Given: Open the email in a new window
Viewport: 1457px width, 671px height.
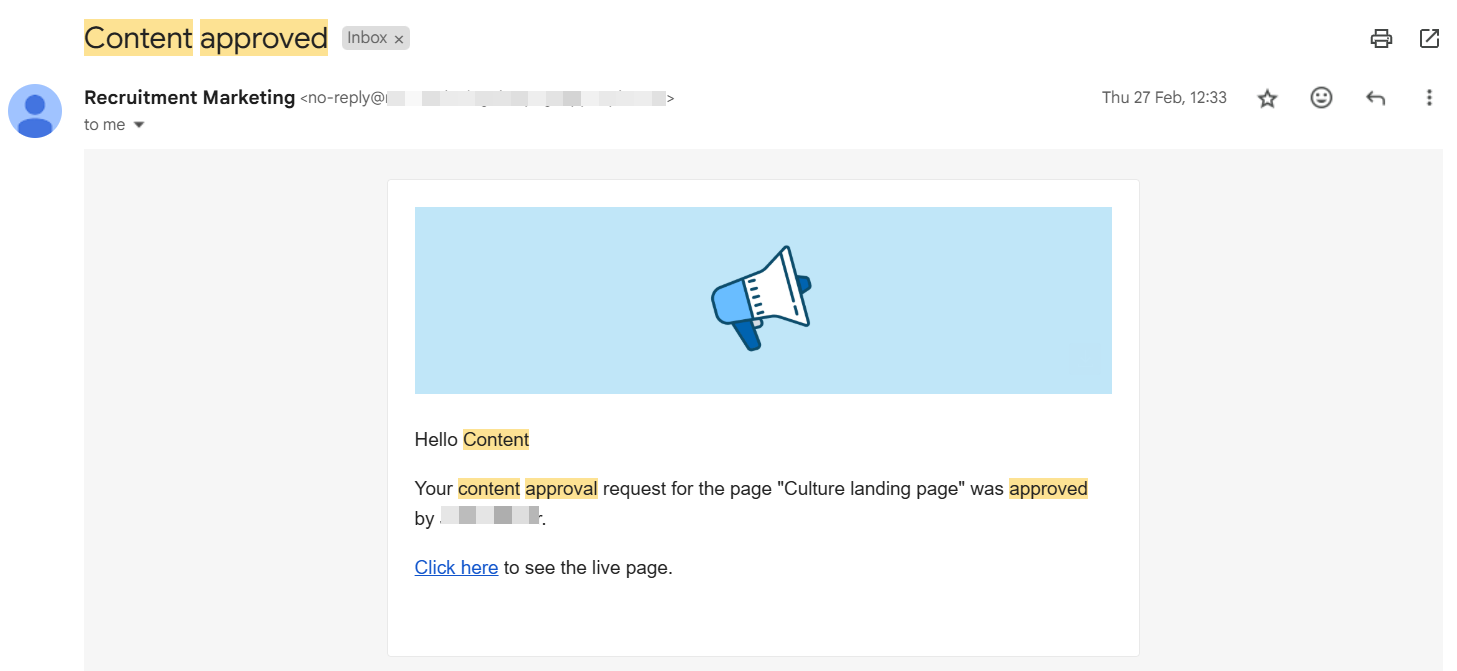Looking at the screenshot, I should point(1429,39).
